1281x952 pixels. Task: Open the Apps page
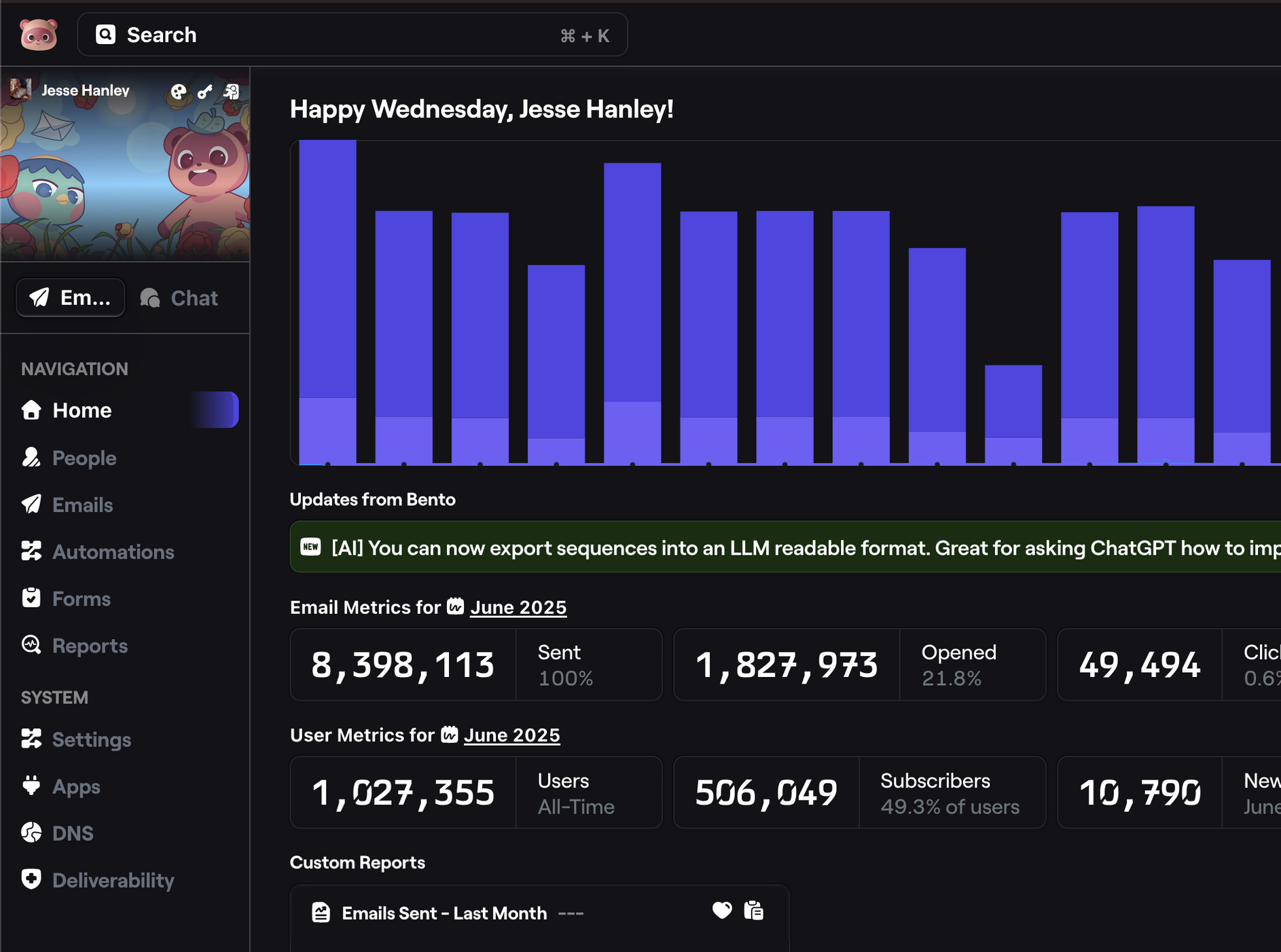pyautogui.click(x=61, y=786)
